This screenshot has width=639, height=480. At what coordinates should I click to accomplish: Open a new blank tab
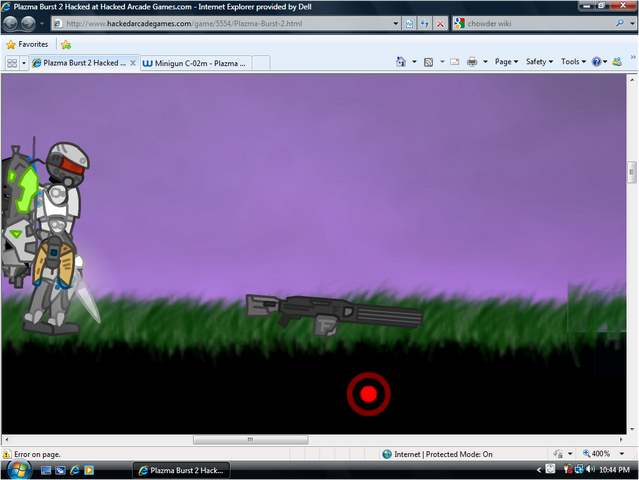point(261,63)
